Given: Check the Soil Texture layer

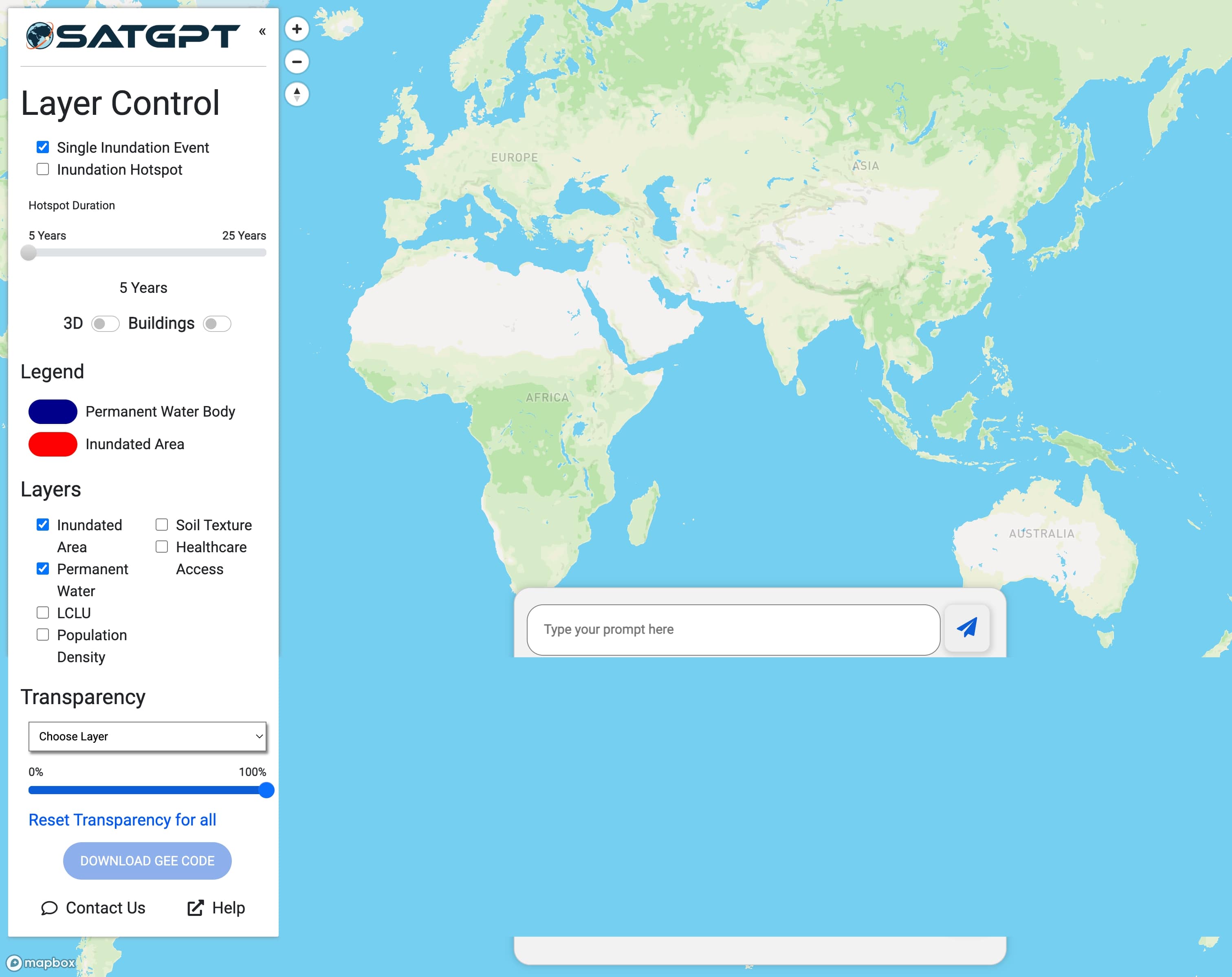Looking at the screenshot, I should [162, 524].
